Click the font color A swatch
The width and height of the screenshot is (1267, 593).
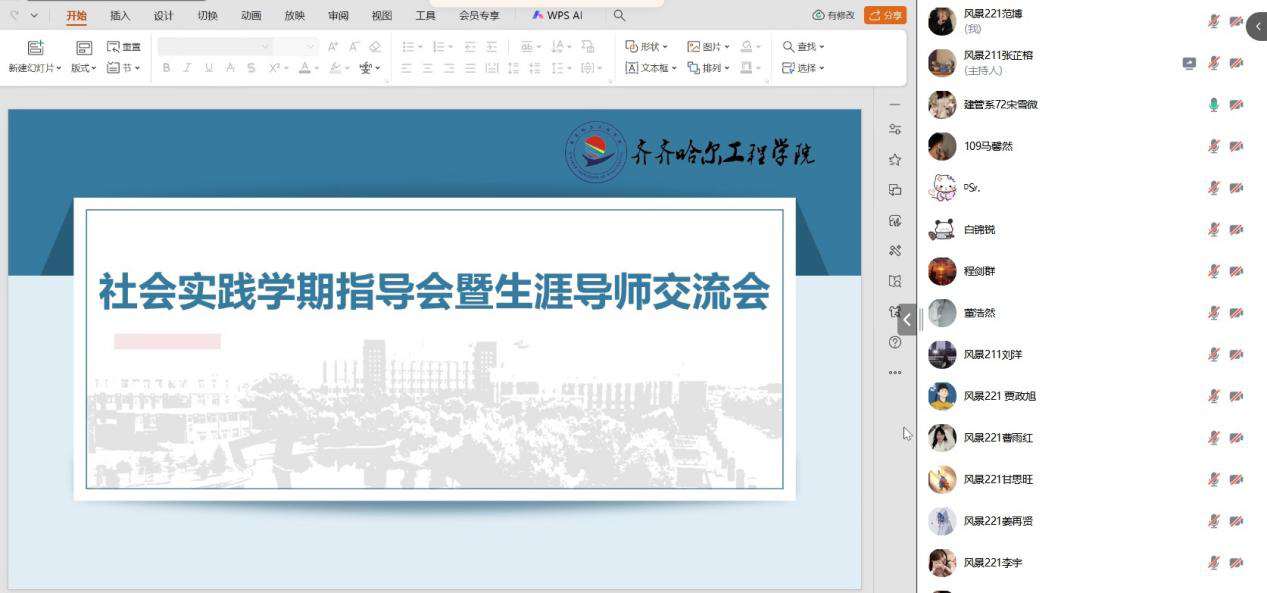[x=304, y=68]
